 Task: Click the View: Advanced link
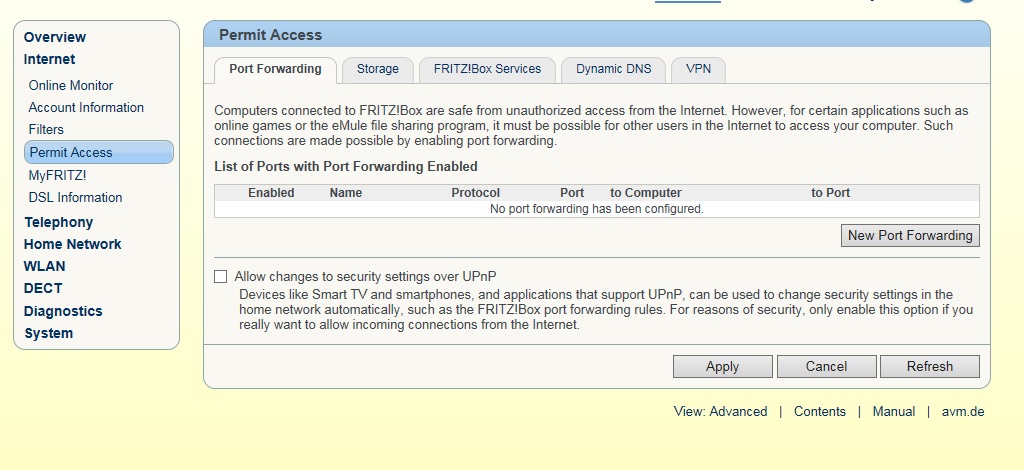(x=720, y=411)
